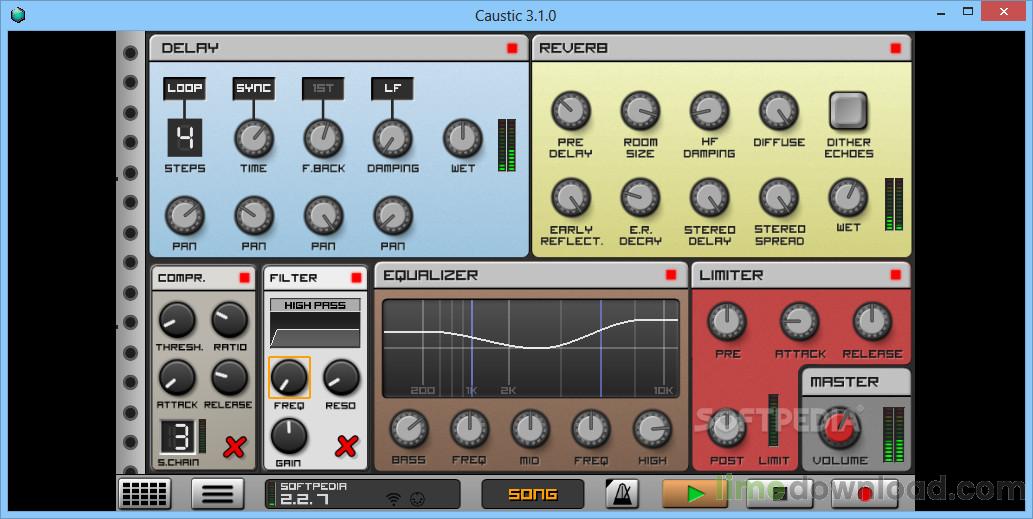The image size is (1033, 519).
Task: Click the Delay DAMPING knob
Action: coord(393,138)
